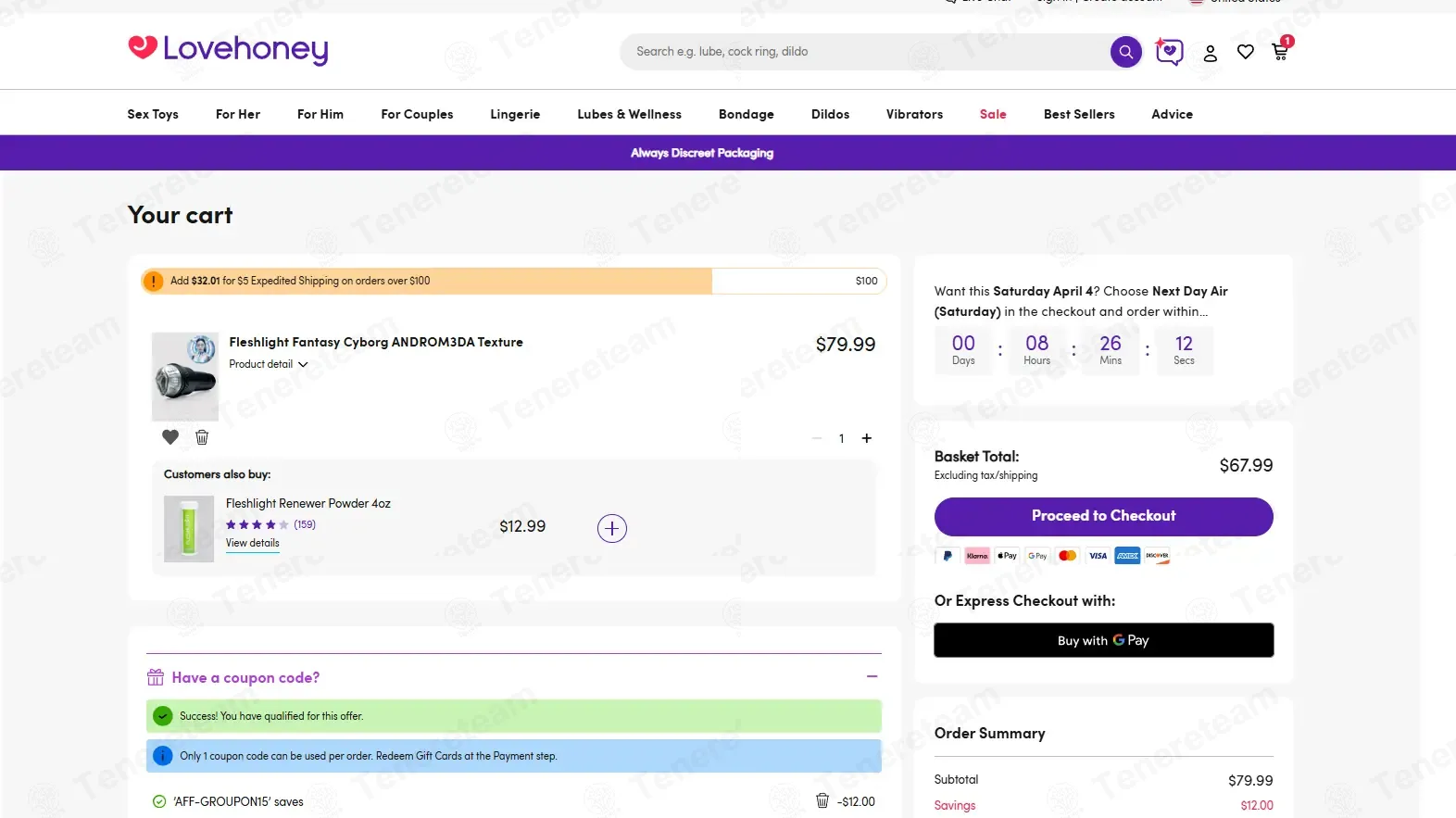
Task: Click the orange shipping alert icon
Action: [x=154, y=281]
